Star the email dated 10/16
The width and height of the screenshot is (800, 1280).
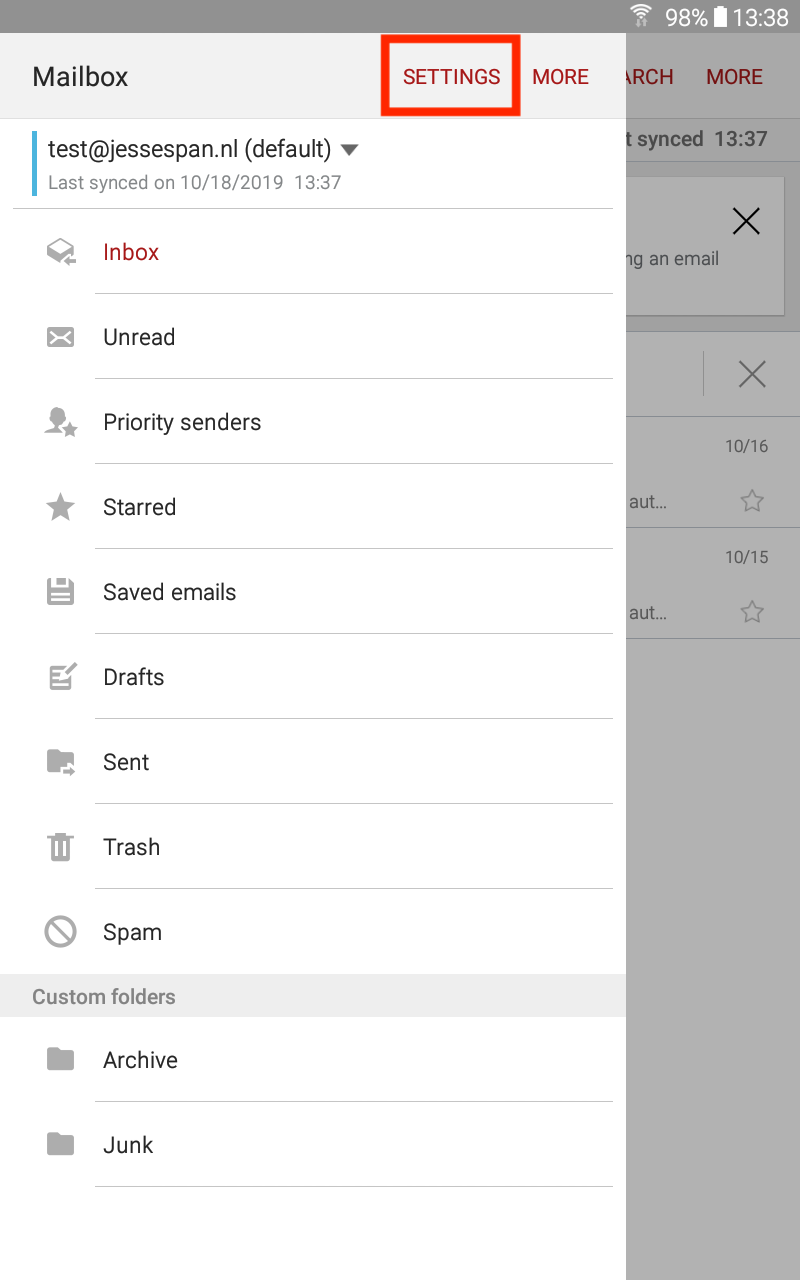(752, 501)
